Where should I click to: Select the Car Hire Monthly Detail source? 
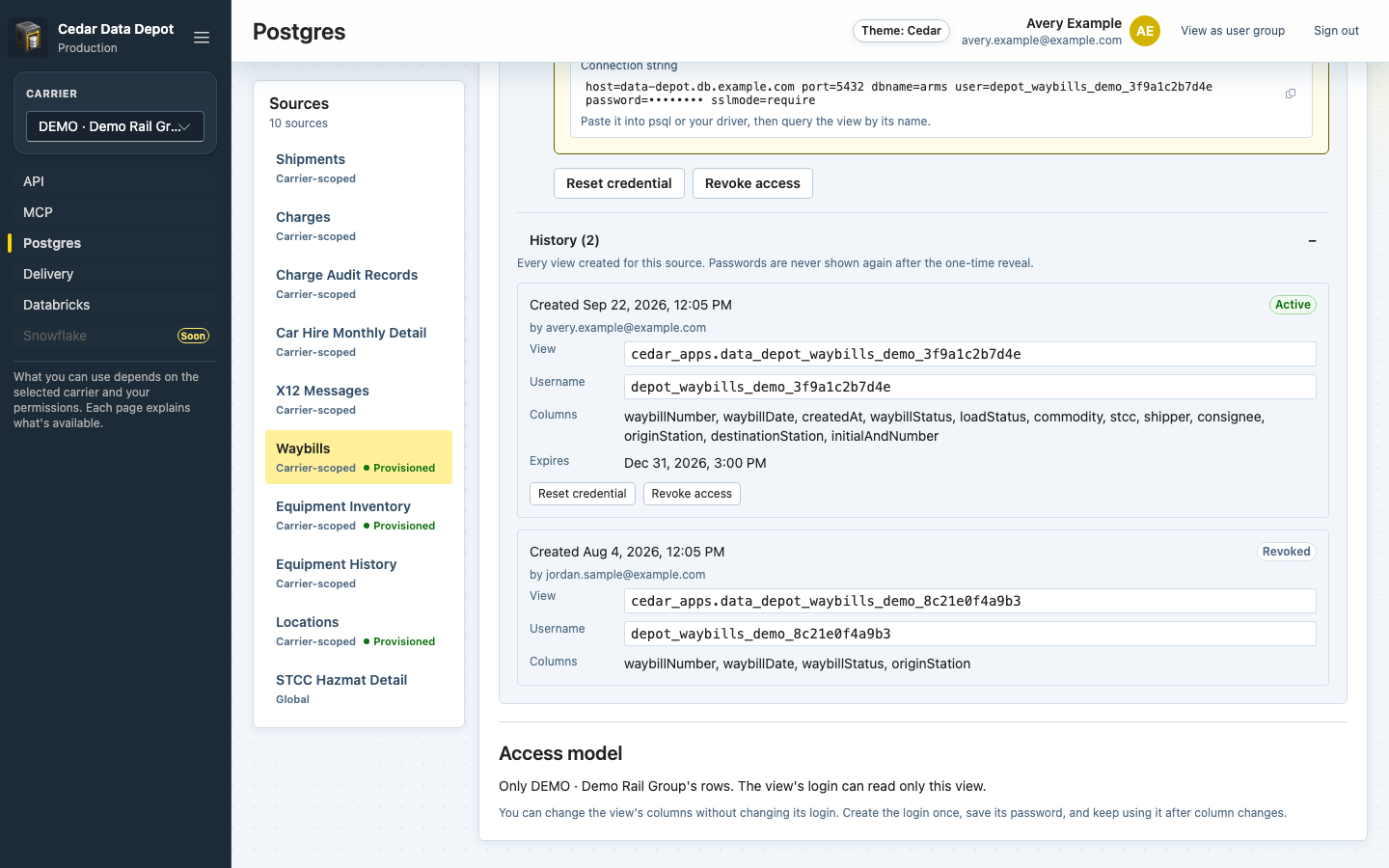tap(359, 341)
